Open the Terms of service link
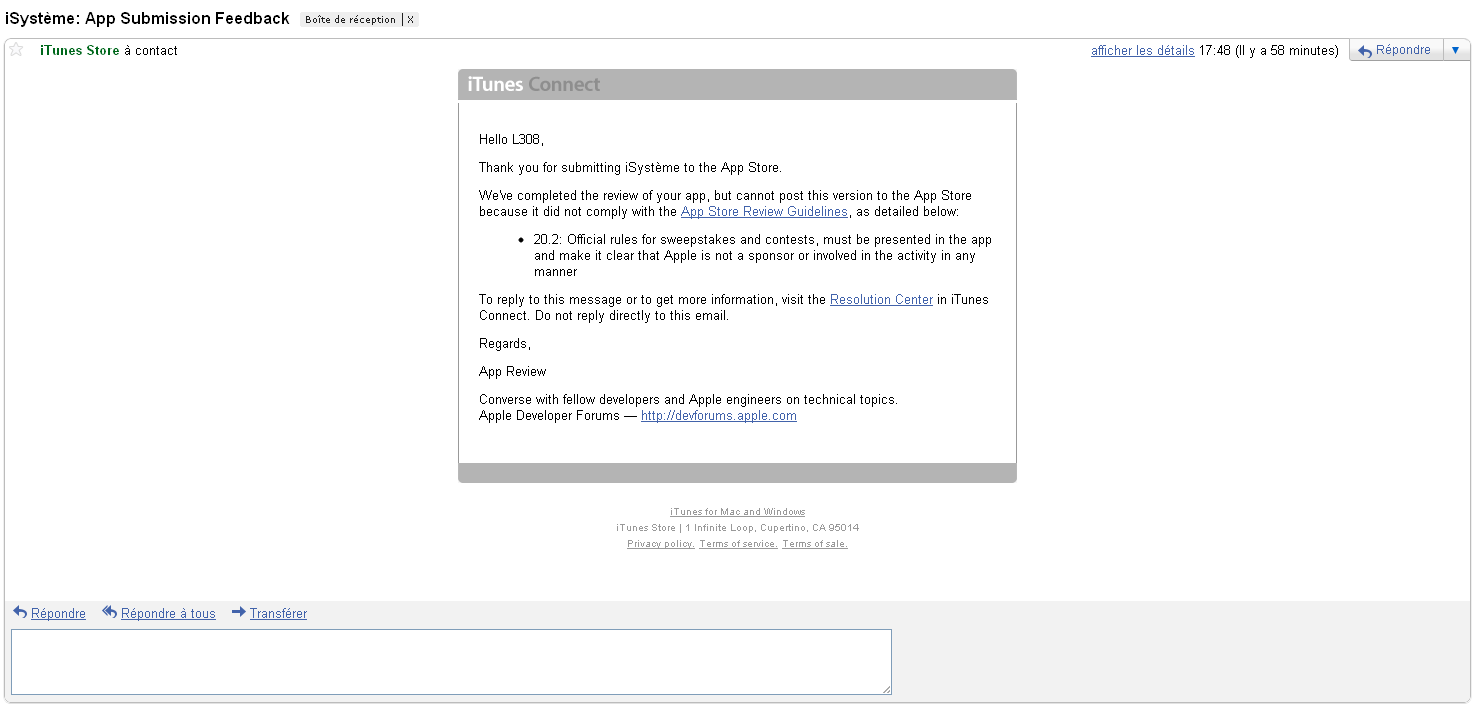The height and width of the screenshot is (711, 1477). [738, 544]
